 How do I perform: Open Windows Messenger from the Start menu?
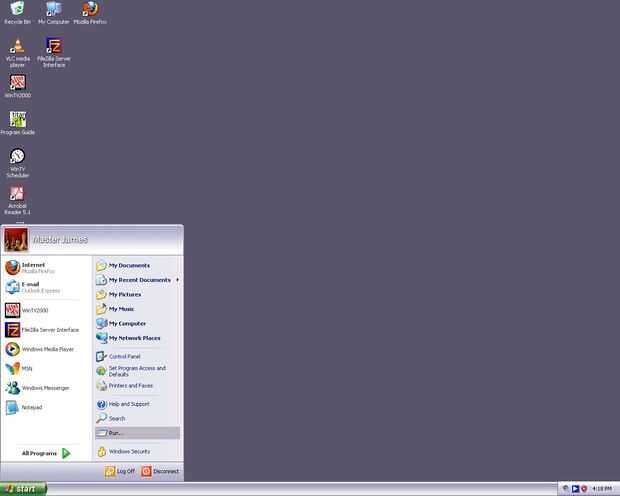[x=46, y=388]
